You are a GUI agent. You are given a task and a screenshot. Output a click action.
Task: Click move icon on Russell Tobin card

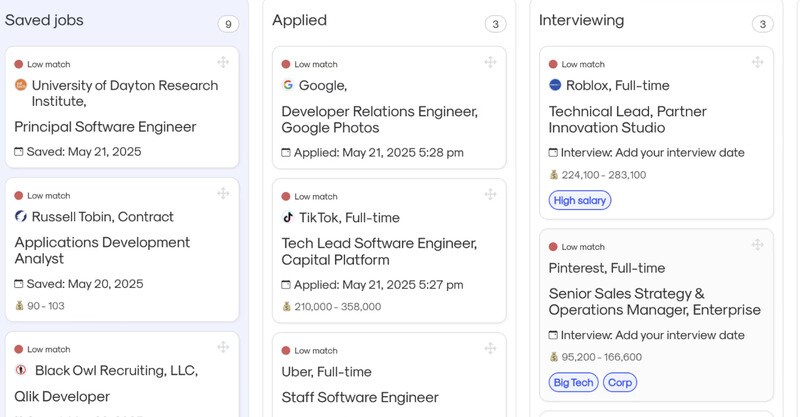pyautogui.click(x=223, y=195)
